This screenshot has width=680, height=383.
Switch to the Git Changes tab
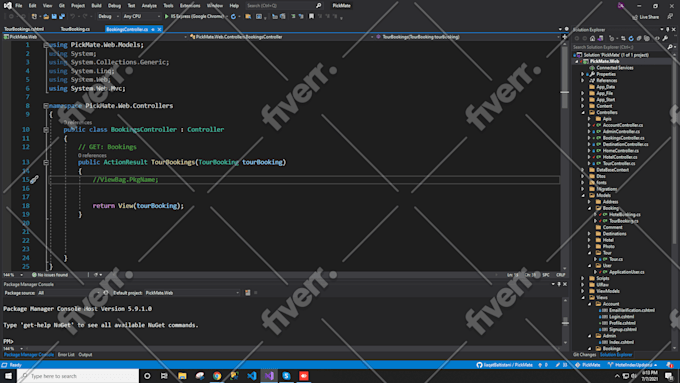click(584, 355)
